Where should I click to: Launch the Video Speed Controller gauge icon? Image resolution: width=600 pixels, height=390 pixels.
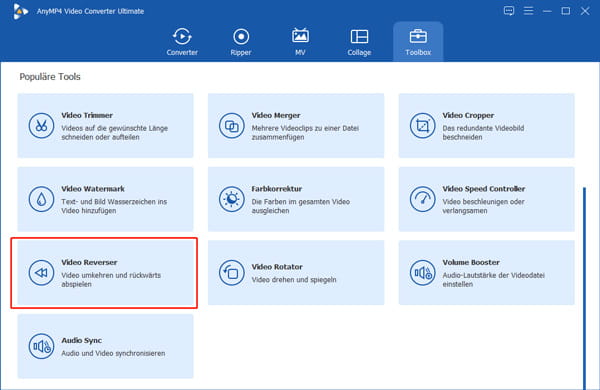422,199
